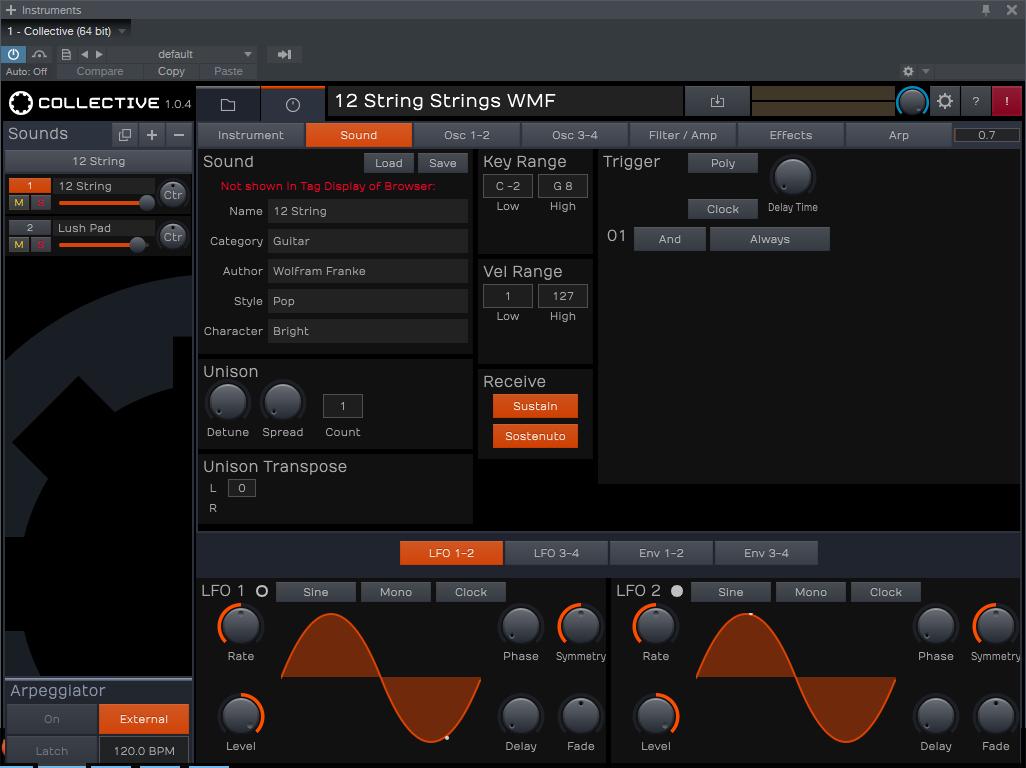
Task: Toggle Sustain receive button
Action: (535, 406)
